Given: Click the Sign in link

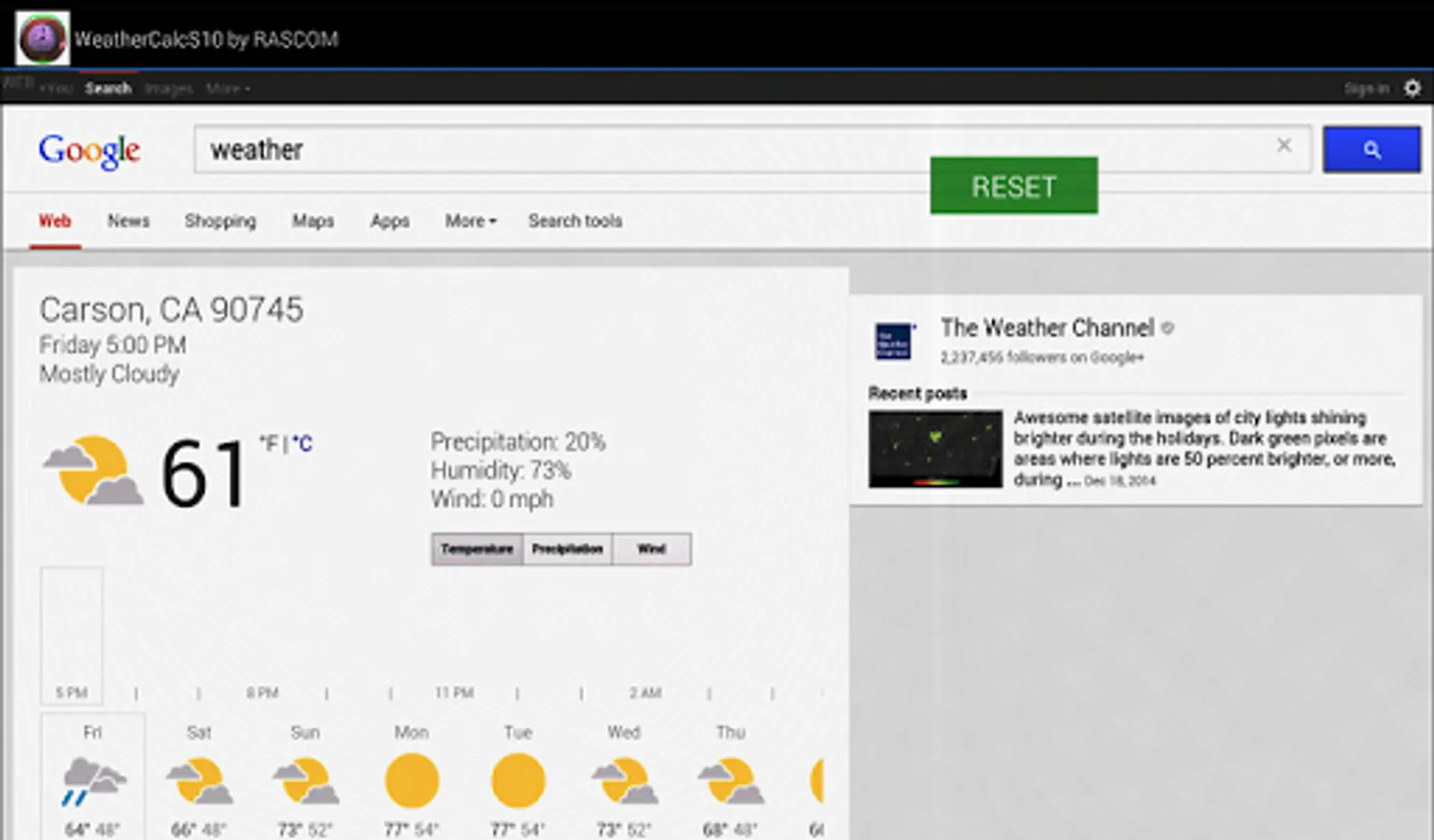Looking at the screenshot, I should [x=1367, y=89].
